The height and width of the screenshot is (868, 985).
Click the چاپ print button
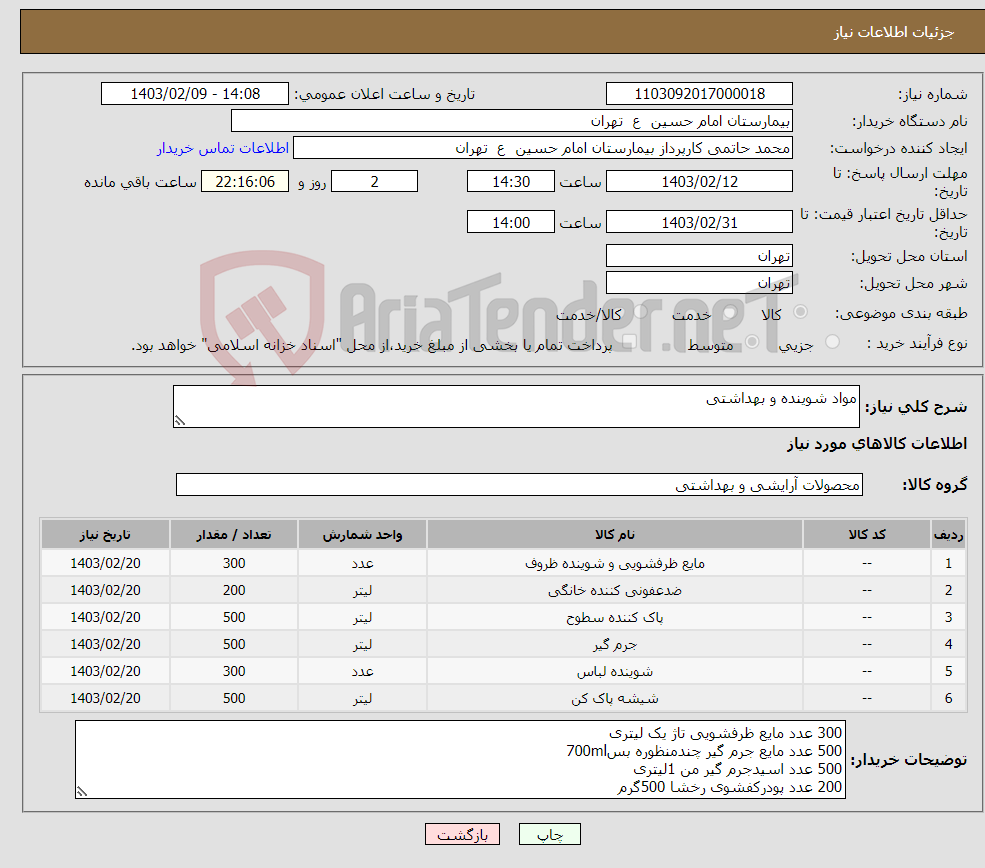(550, 834)
